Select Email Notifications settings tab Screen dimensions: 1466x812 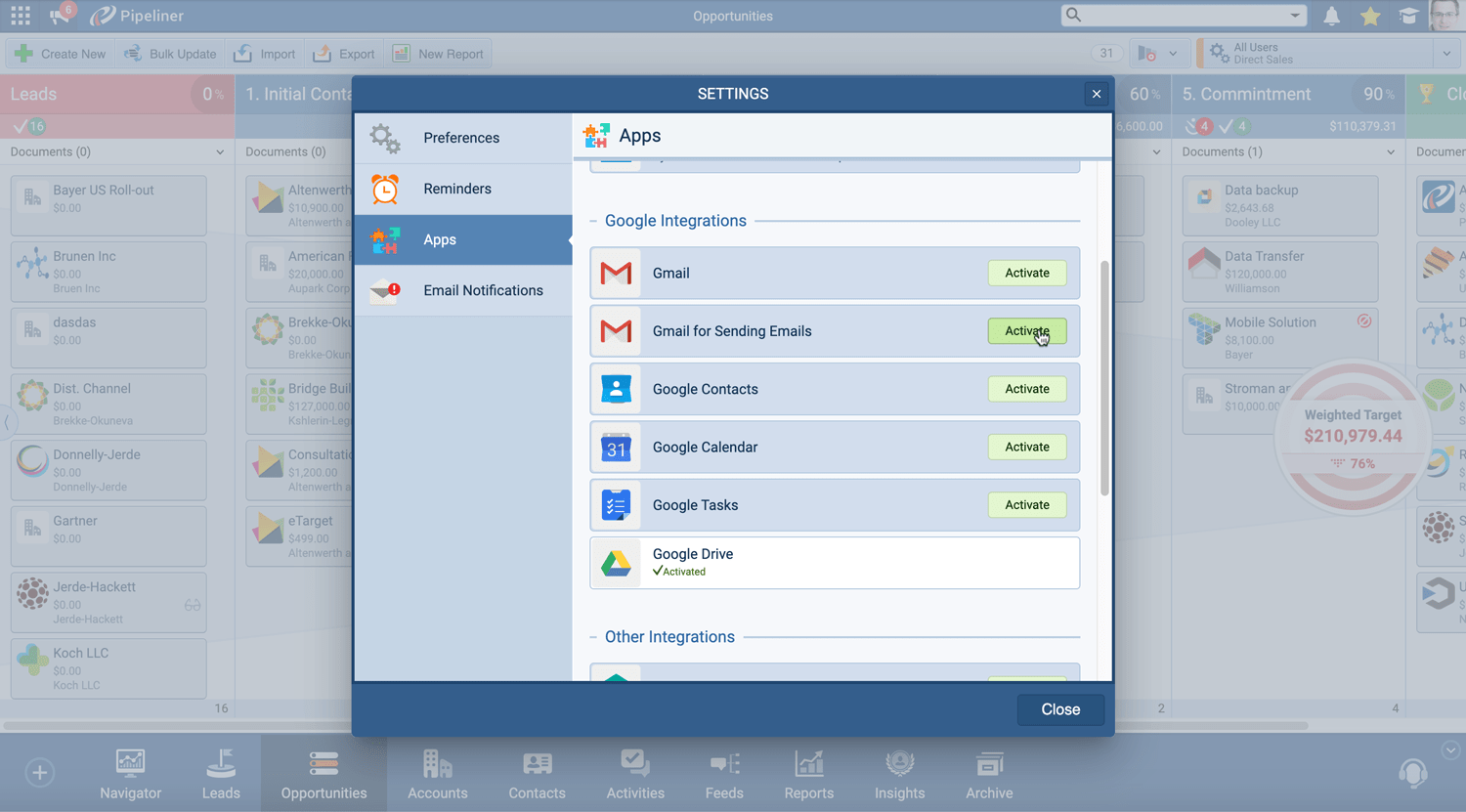483,290
